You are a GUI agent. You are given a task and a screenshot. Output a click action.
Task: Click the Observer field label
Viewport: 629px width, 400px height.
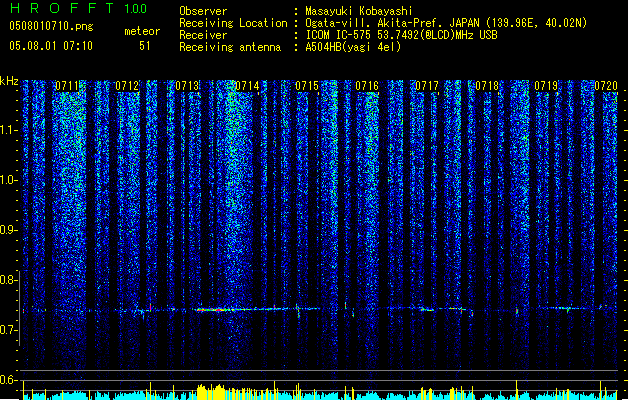pyautogui.click(x=203, y=11)
